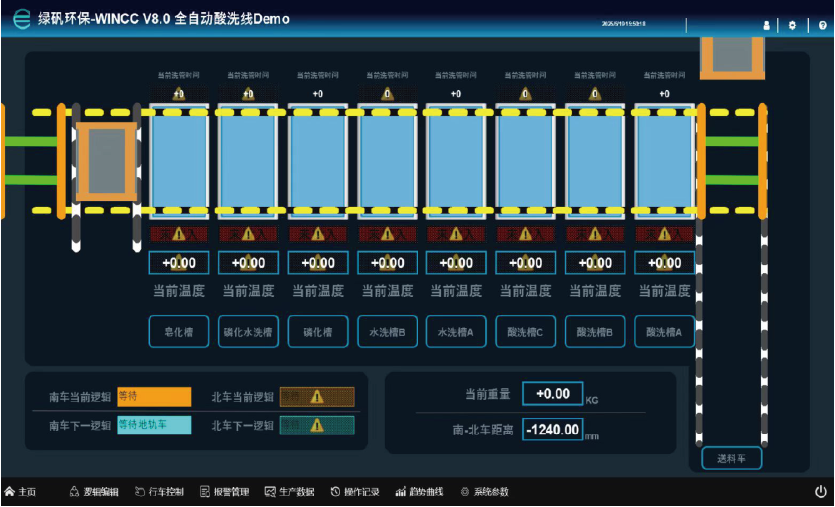The height and width of the screenshot is (507, 835).
Task: Go to 主页 home page
Action: [20, 492]
